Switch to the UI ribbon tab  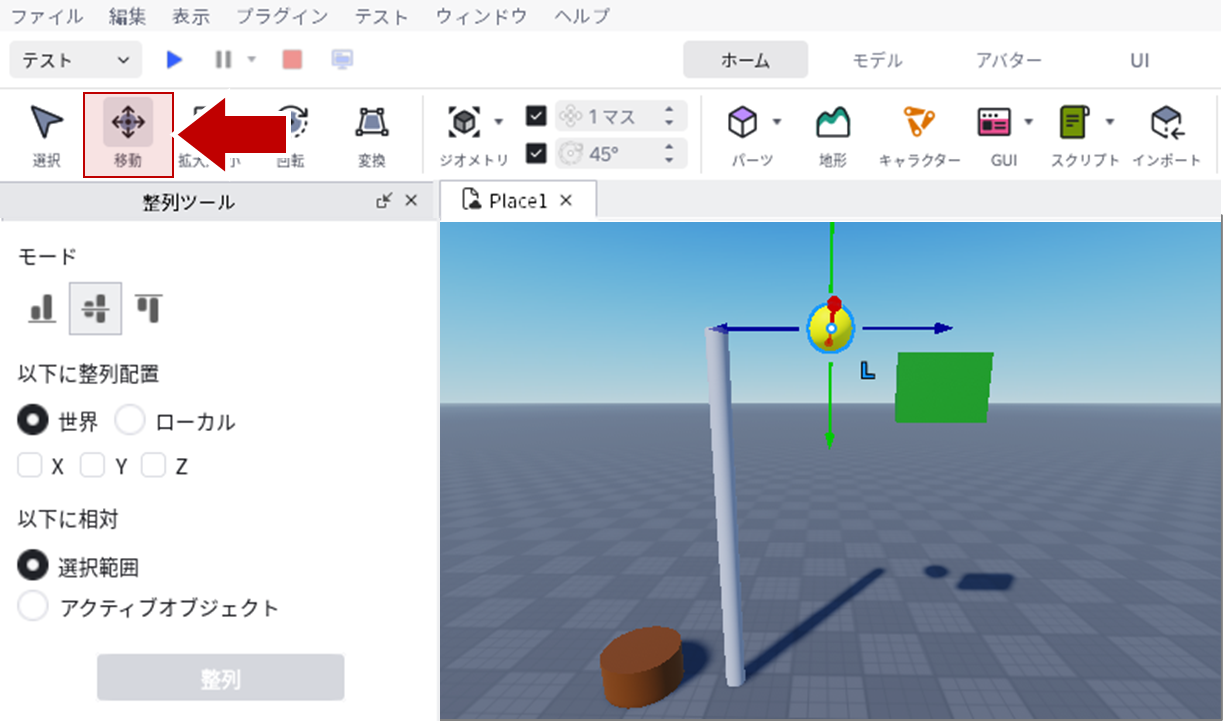coord(1140,60)
